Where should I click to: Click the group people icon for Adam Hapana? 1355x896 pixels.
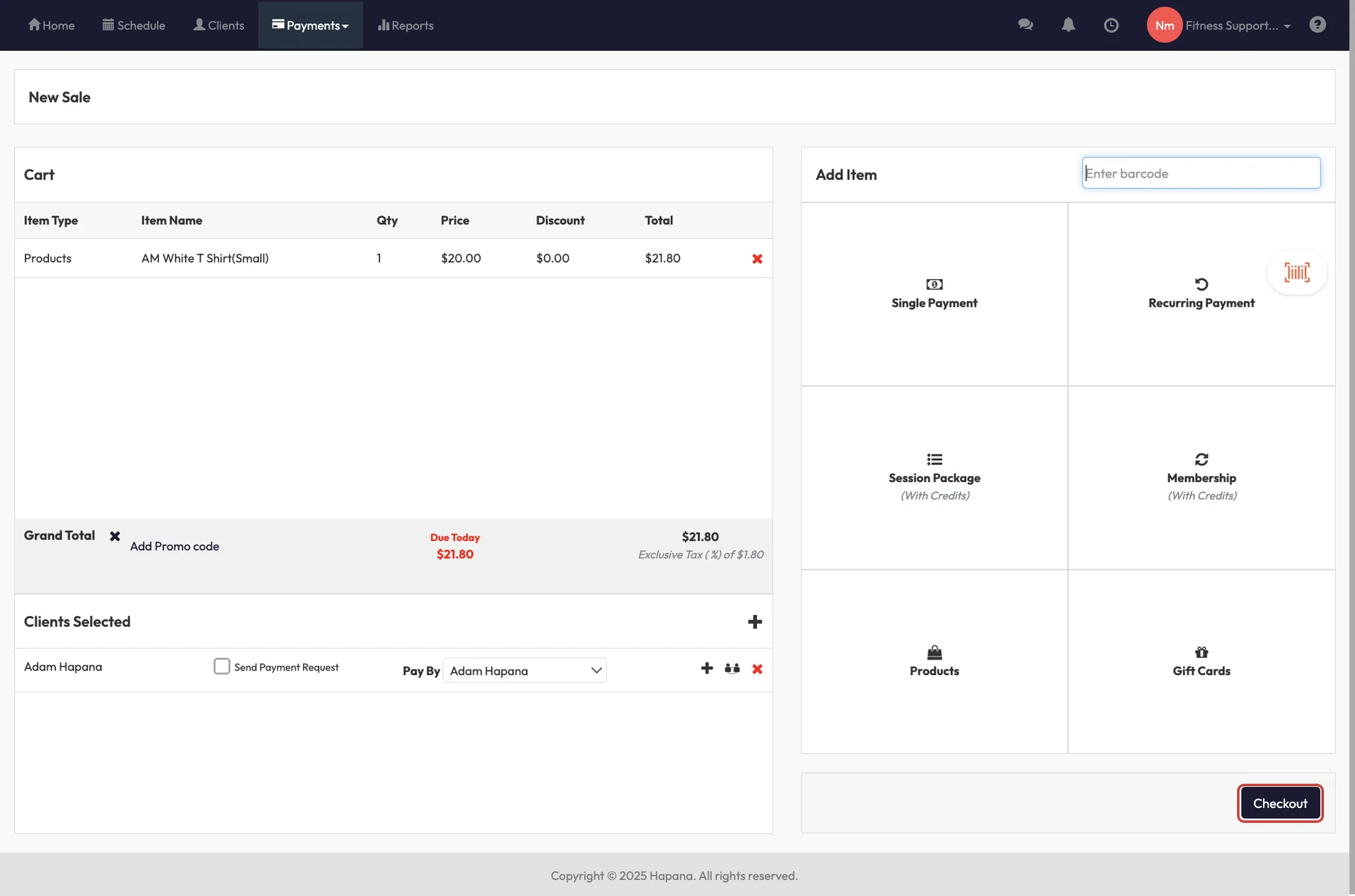click(x=732, y=669)
